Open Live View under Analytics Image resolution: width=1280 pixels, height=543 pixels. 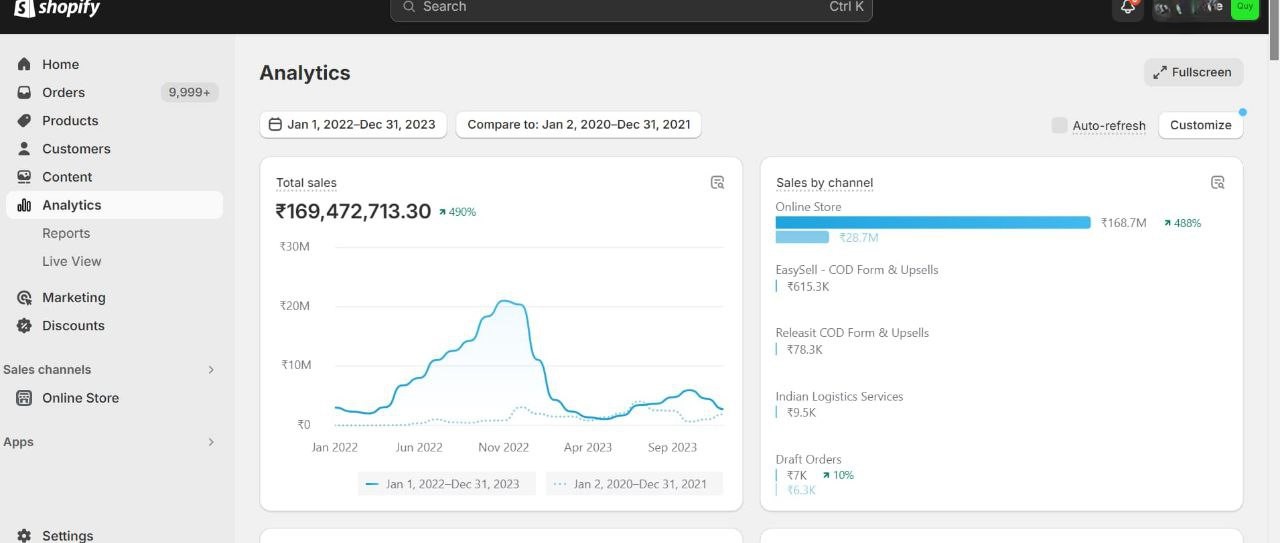point(72,261)
